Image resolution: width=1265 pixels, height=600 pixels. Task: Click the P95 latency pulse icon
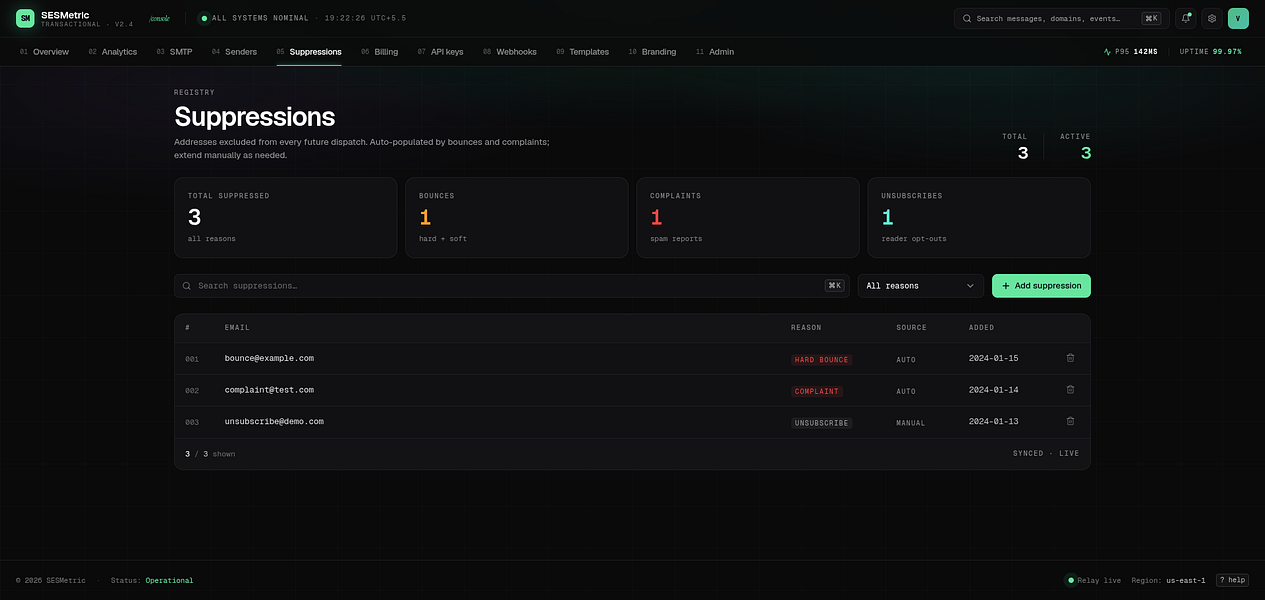pyautogui.click(x=1107, y=52)
